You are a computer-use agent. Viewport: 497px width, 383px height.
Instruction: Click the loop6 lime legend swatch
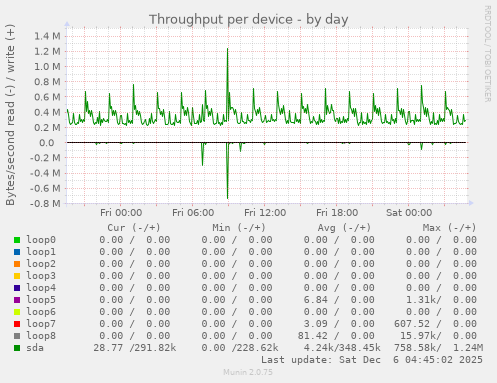[x=17, y=312]
